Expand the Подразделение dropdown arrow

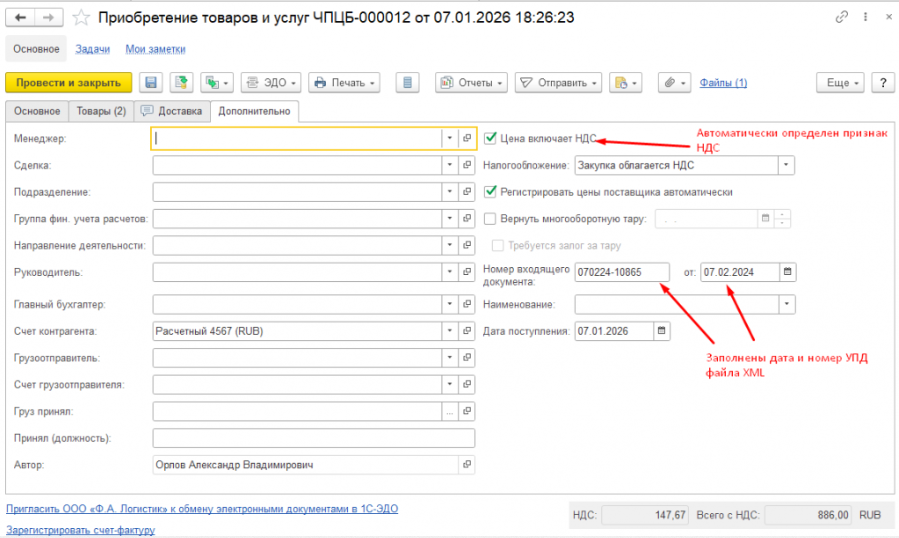coord(450,192)
